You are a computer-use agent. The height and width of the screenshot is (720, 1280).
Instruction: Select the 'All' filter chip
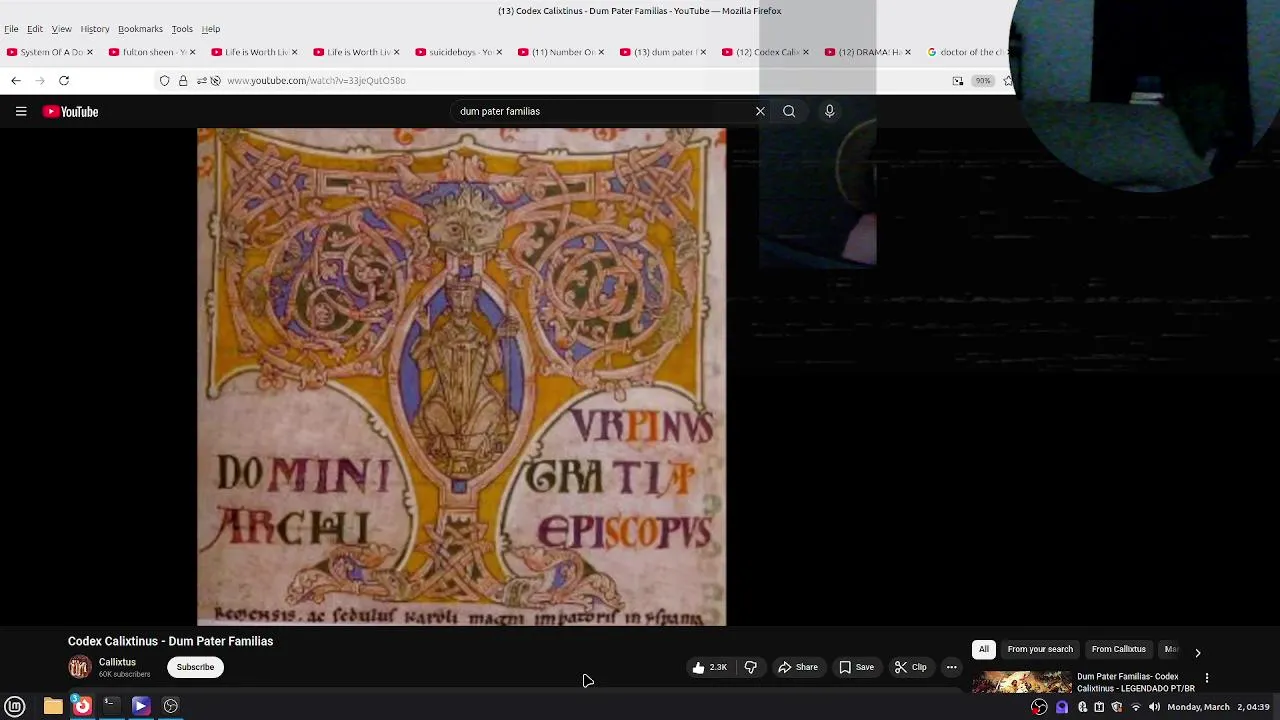pos(984,649)
